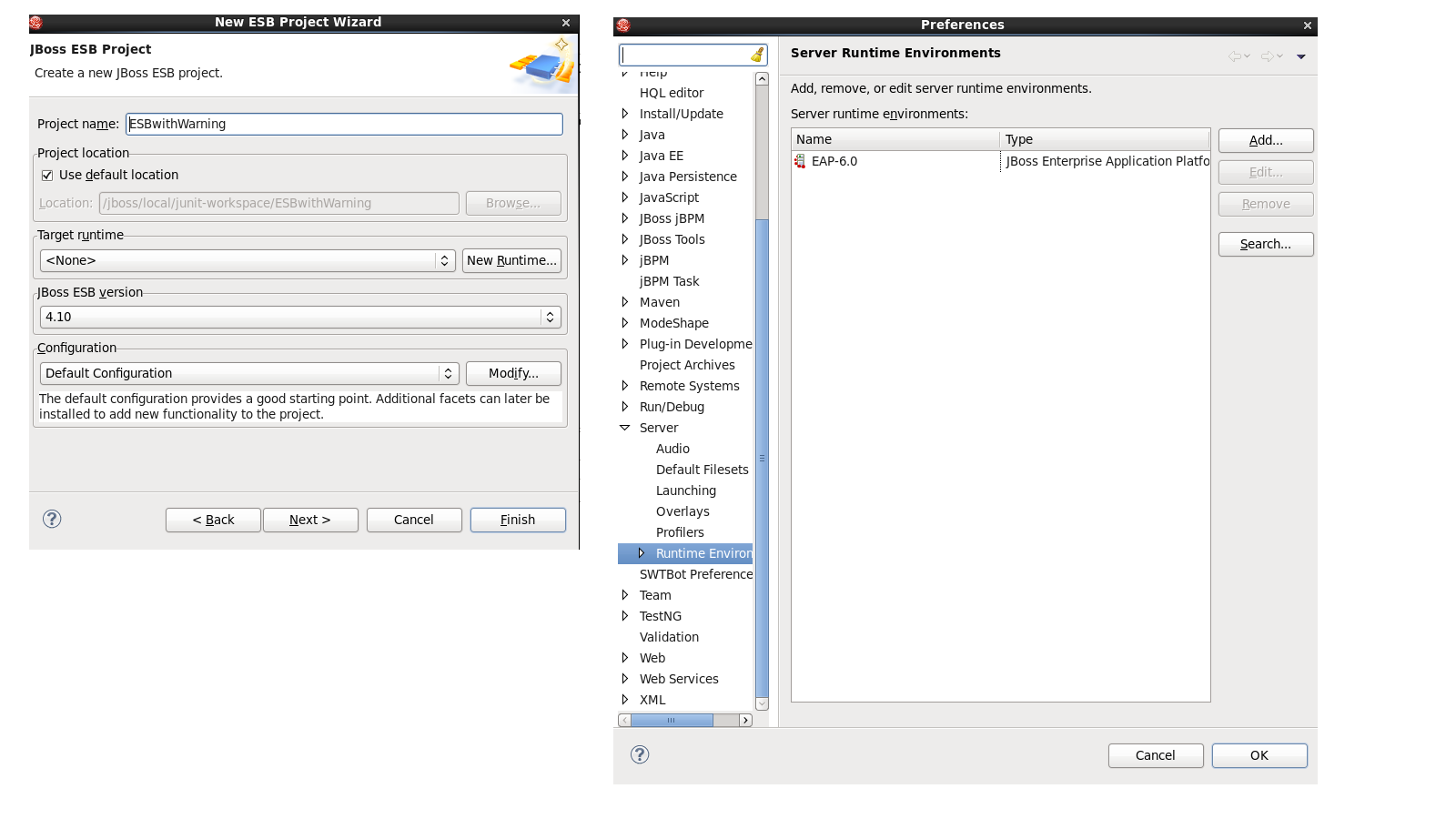The width and height of the screenshot is (1456, 819).
Task: Cancel the Preferences dialog
Action: (x=1156, y=755)
